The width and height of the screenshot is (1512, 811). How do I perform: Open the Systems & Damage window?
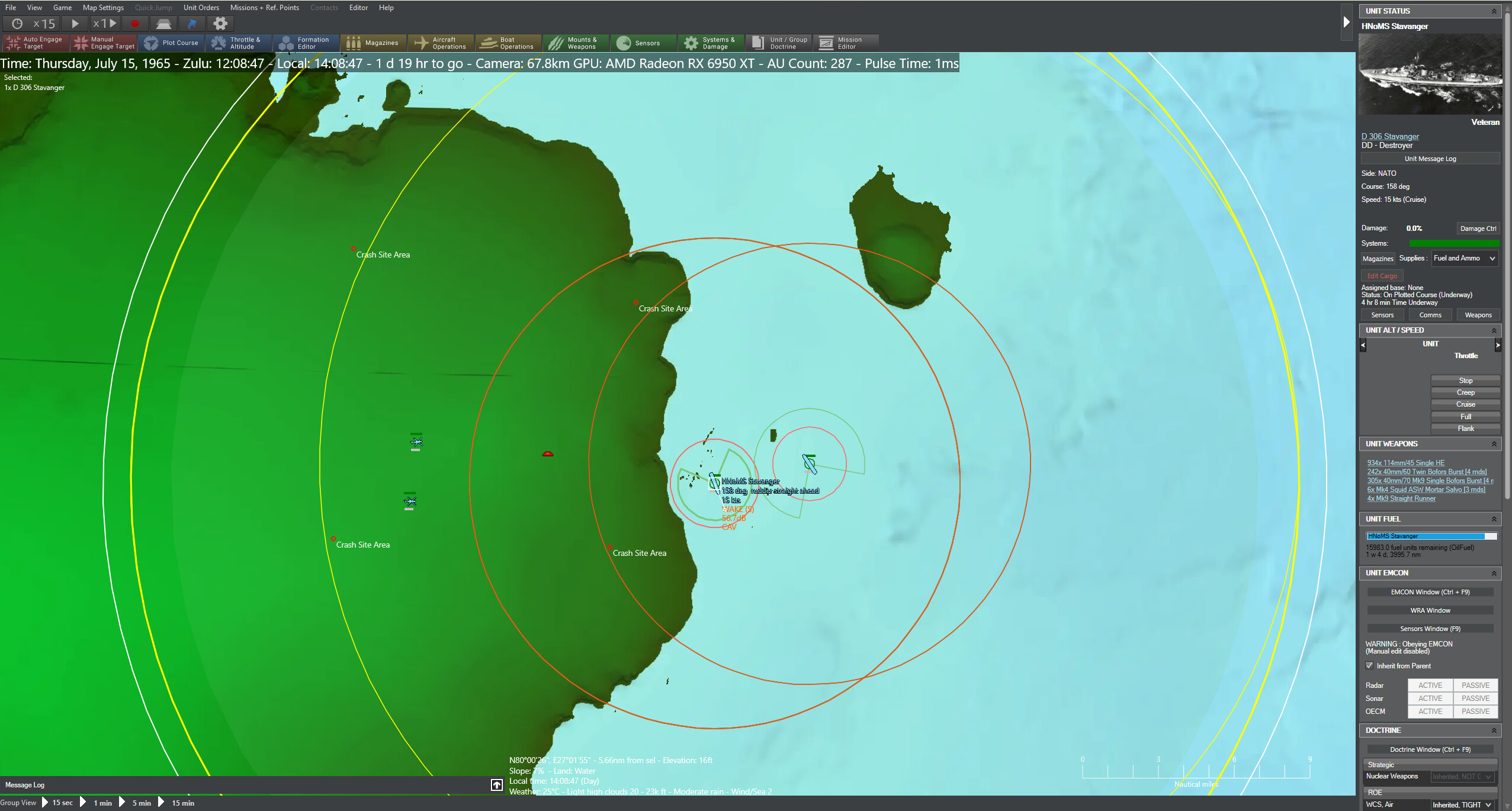(x=710, y=43)
